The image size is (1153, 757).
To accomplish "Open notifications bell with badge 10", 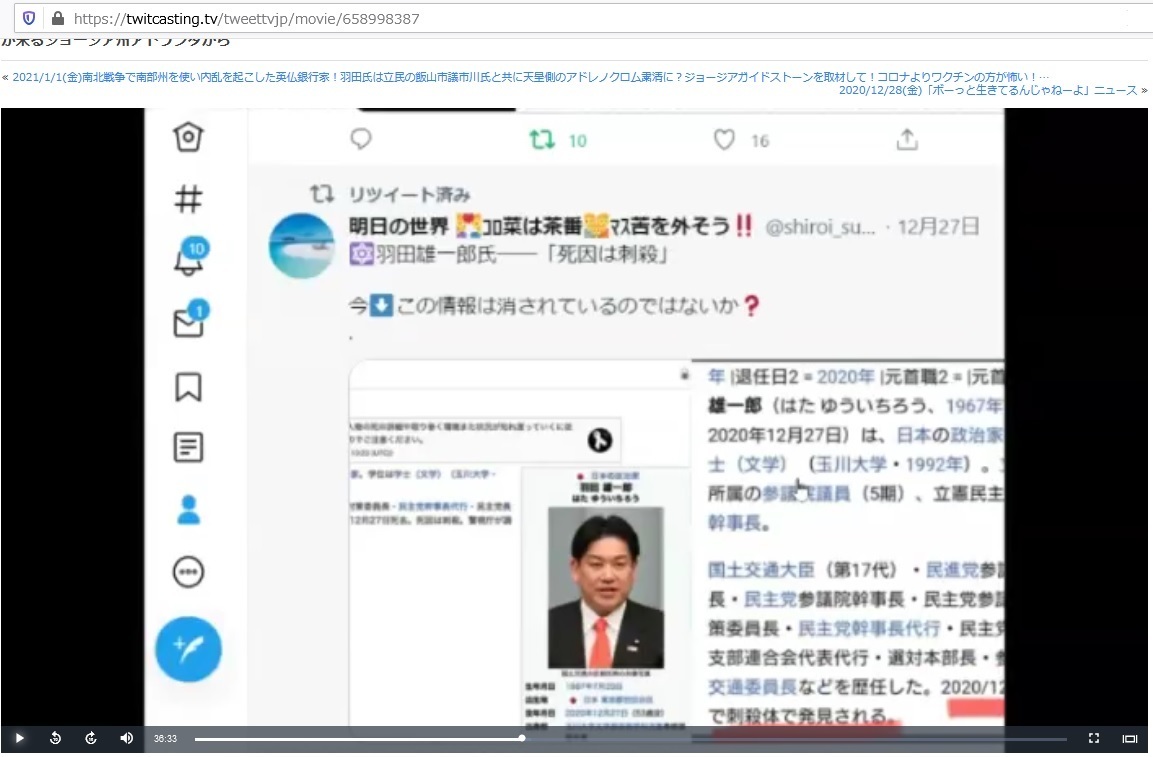I will (x=190, y=257).
